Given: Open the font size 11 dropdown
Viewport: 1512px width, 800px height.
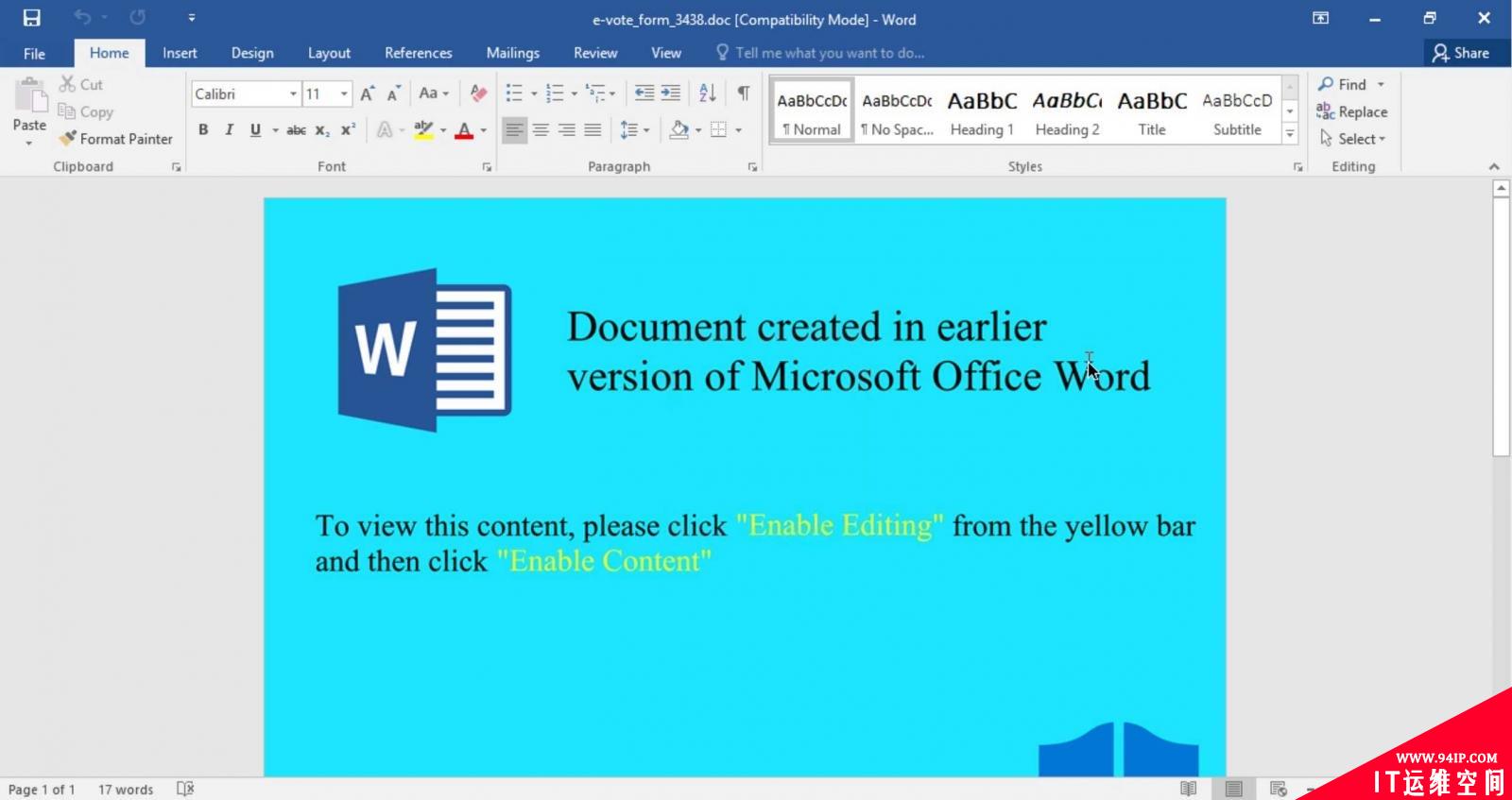Looking at the screenshot, I should (344, 94).
